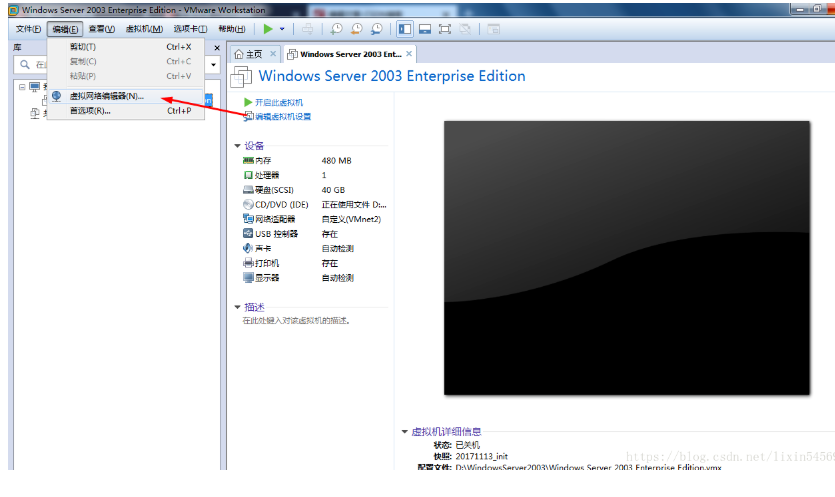The image size is (835, 497).
Task: Click the snapshot name 20171113_init
Action: (481, 457)
